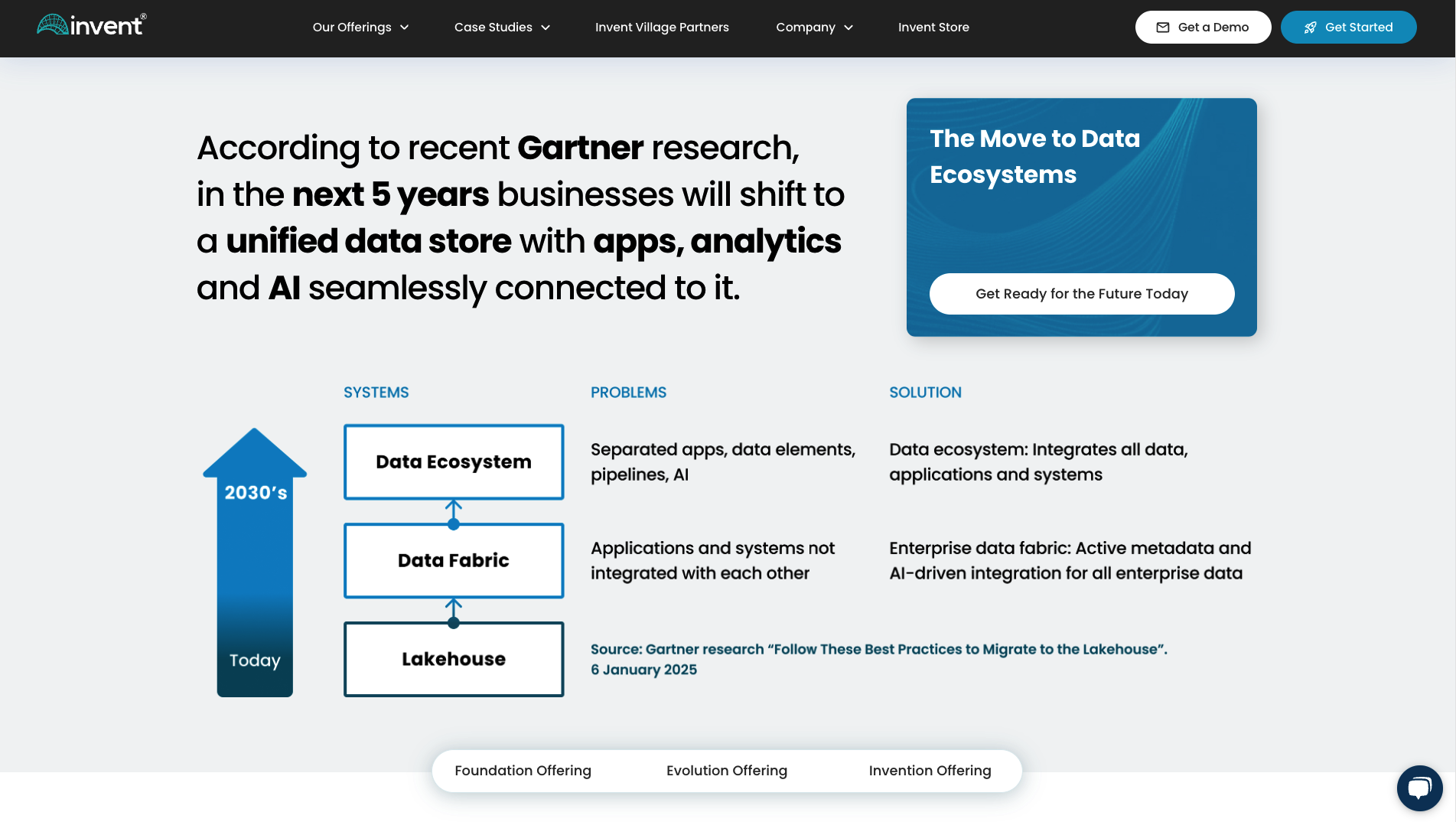Click the Data Ecosystem box
Image resolution: width=1456 pixels, height=822 pixels.
[x=454, y=462]
